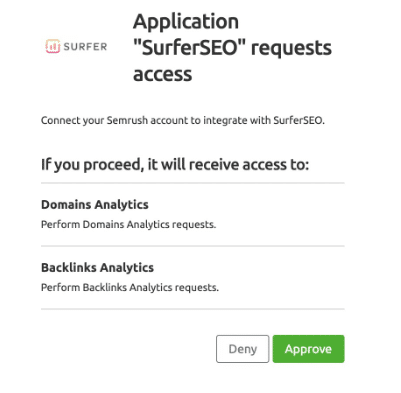Image resolution: width=401 pixels, height=393 pixels.
Task: Click 'Perform Backlinks Analytics requests.' description
Action: coord(130,287)
